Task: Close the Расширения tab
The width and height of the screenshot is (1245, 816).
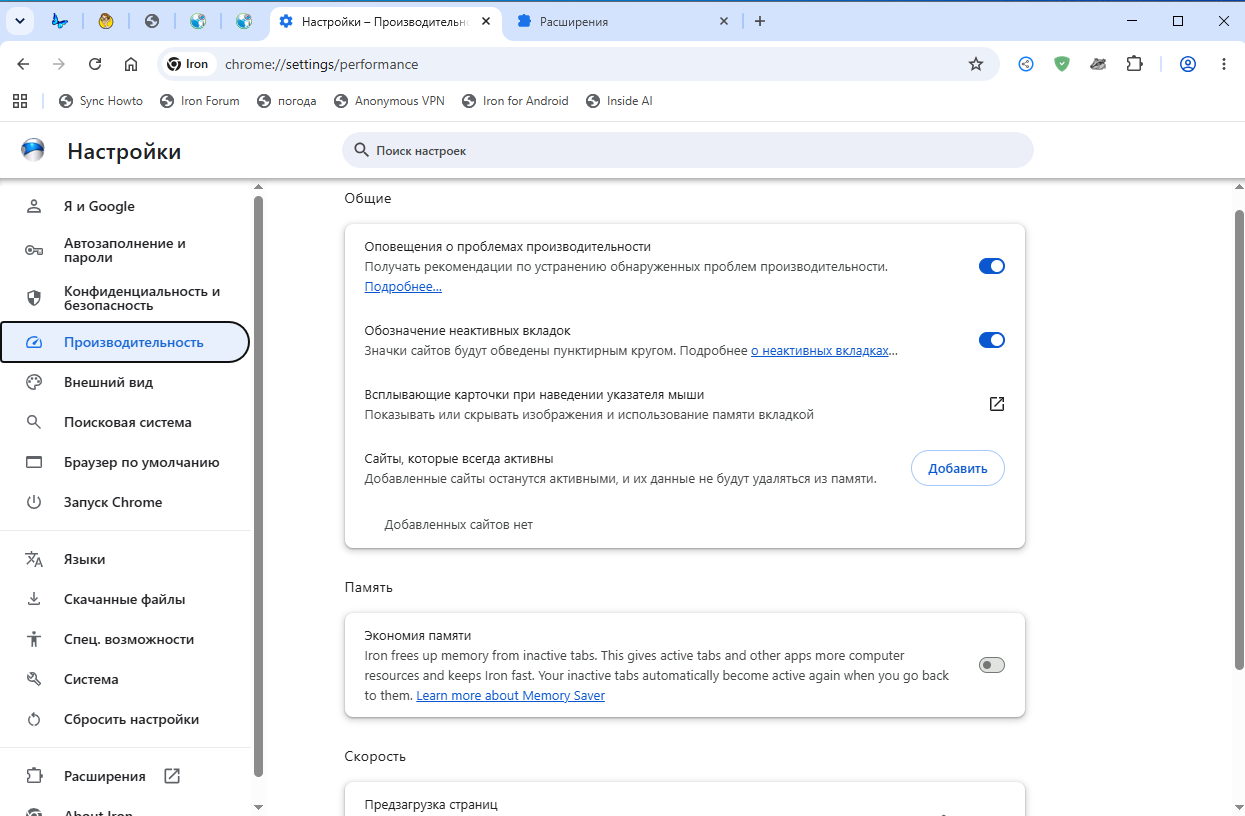Action: 723,21
